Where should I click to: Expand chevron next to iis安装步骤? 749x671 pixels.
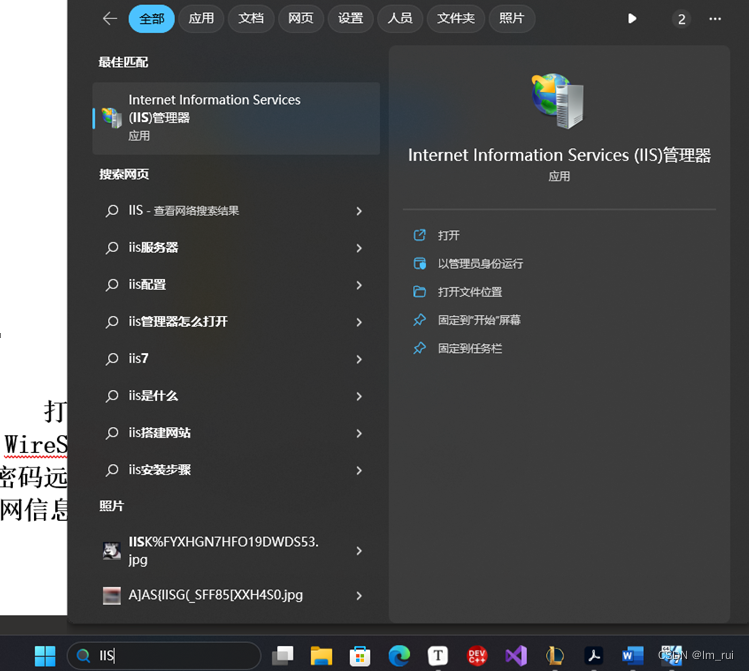click(x=359, y=470)
